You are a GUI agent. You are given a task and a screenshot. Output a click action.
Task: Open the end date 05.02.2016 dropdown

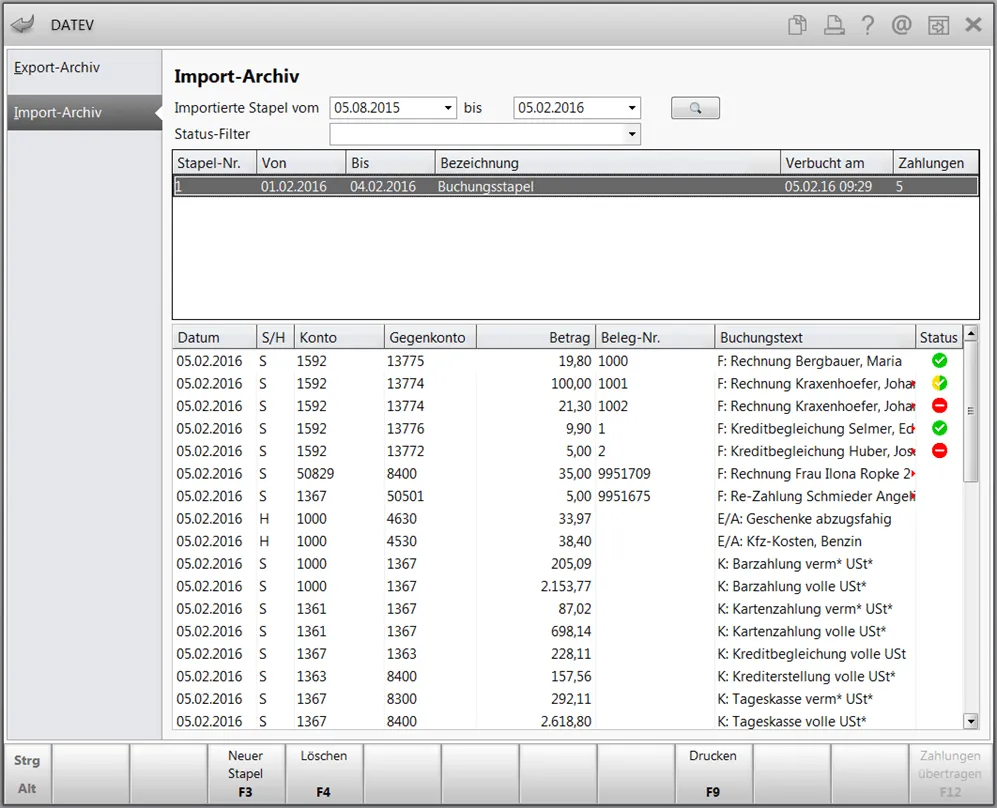(632, 108)
